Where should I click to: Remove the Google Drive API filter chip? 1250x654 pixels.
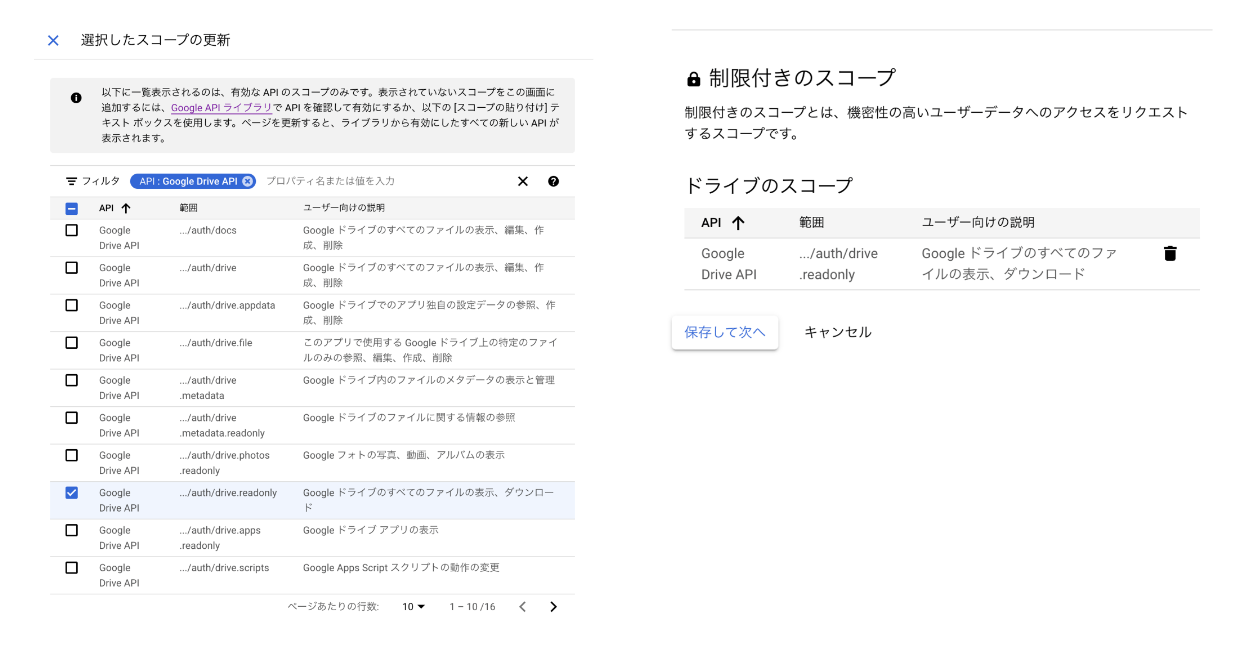(247, 181)
